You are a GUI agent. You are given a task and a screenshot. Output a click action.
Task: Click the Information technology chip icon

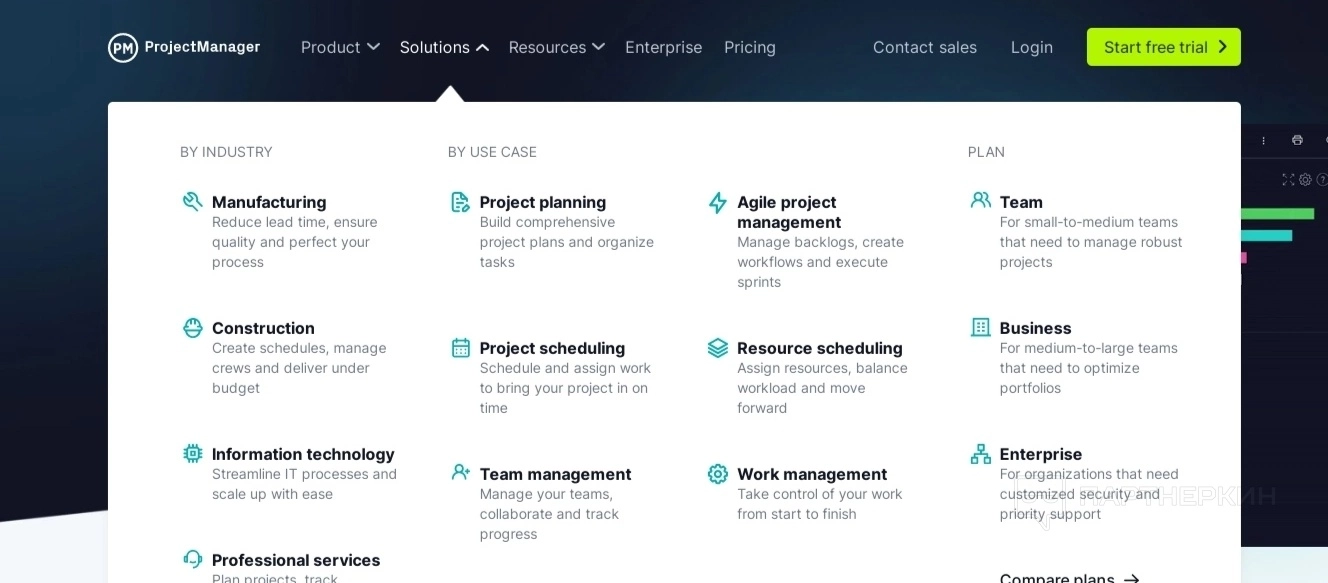pos(193,454)
